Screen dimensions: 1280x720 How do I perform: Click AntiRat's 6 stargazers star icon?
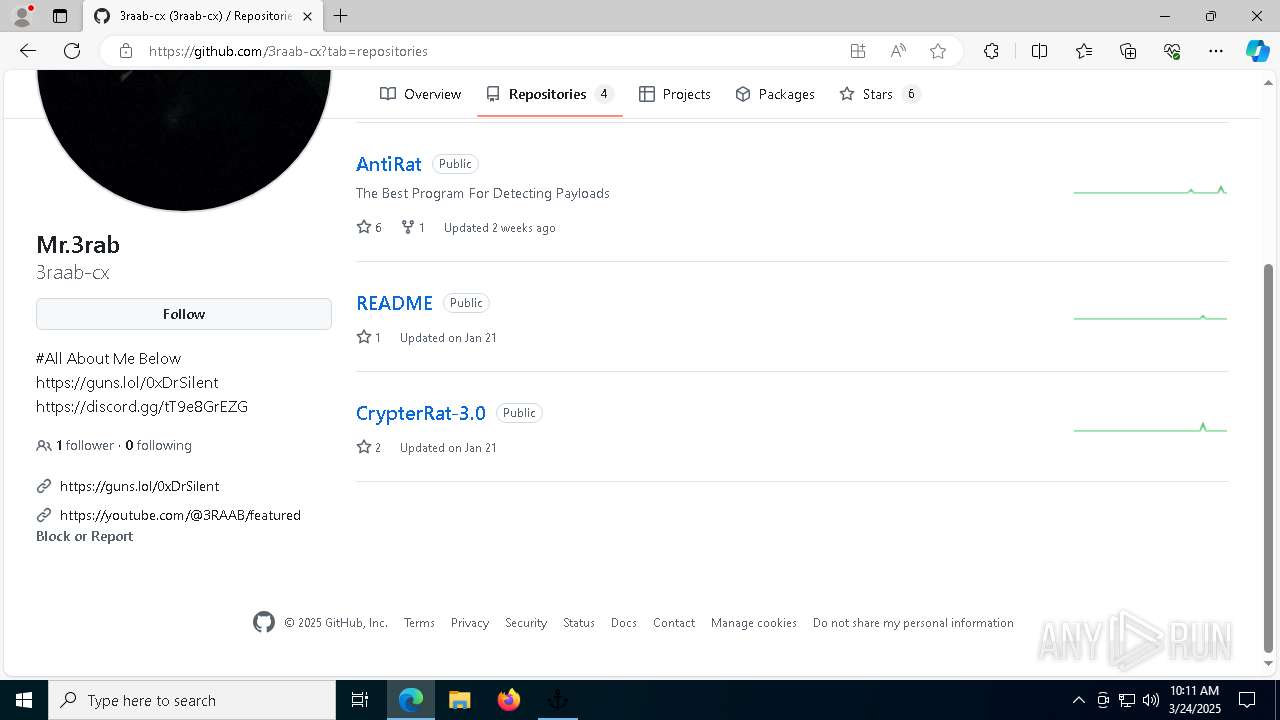pyautogui.click(x=364, y=227)
